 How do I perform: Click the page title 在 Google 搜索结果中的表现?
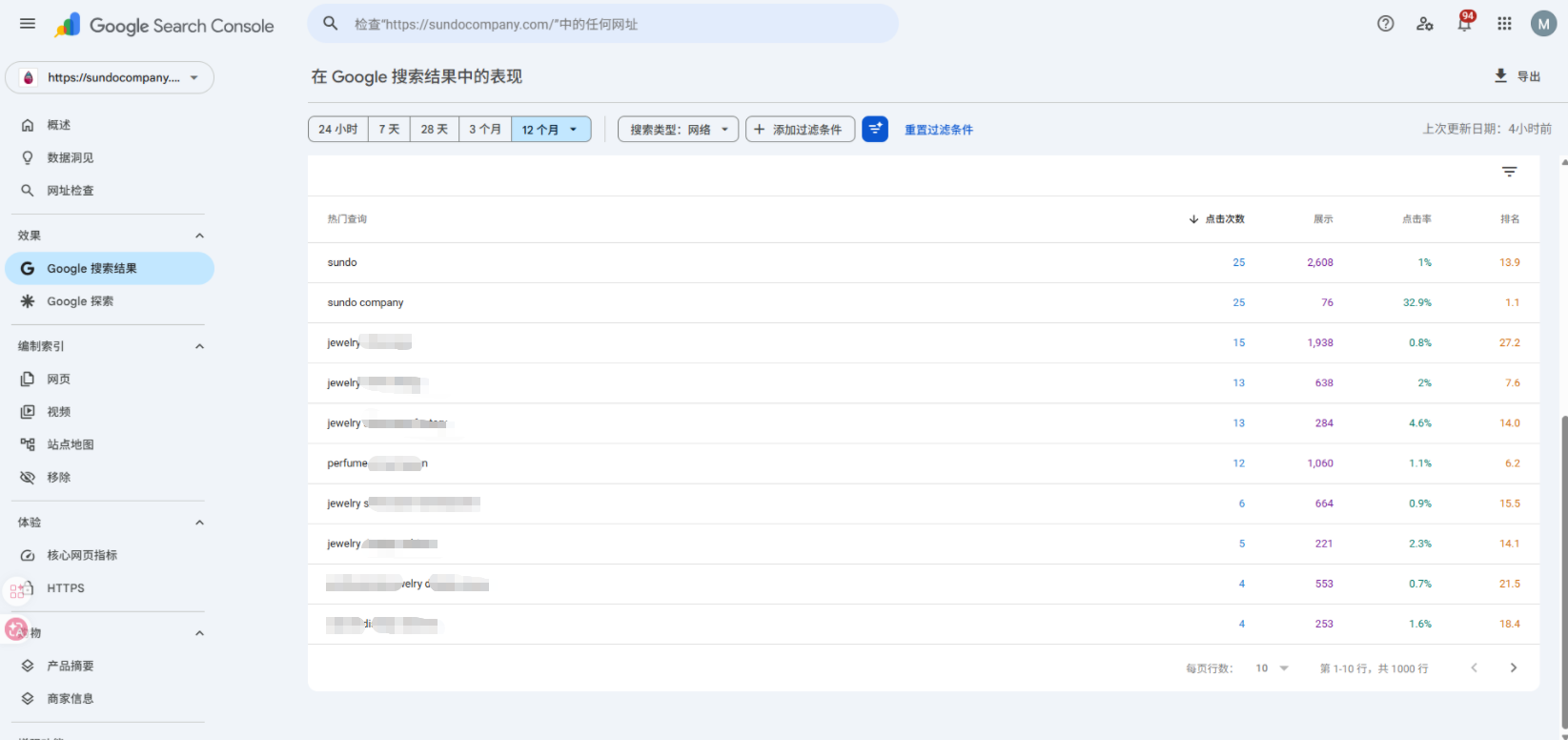(x=417, y=76)
